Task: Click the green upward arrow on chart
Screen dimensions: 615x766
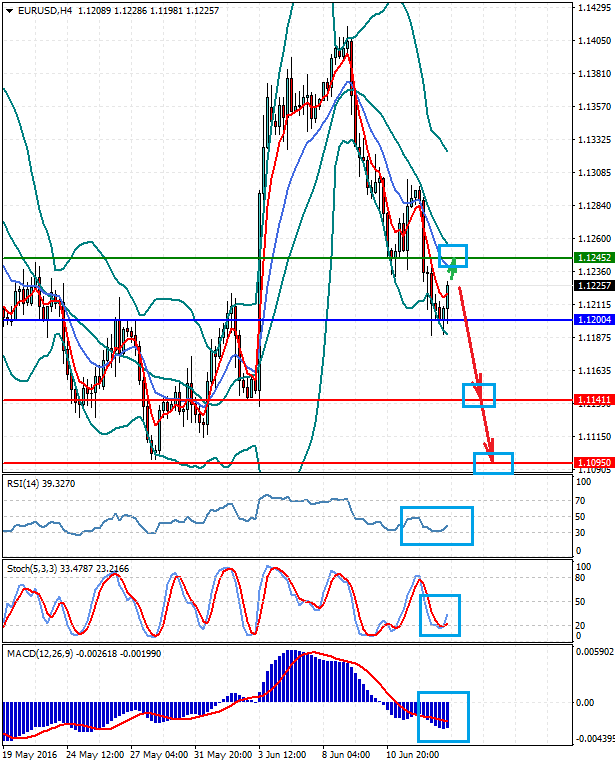Action: point(453,266)
